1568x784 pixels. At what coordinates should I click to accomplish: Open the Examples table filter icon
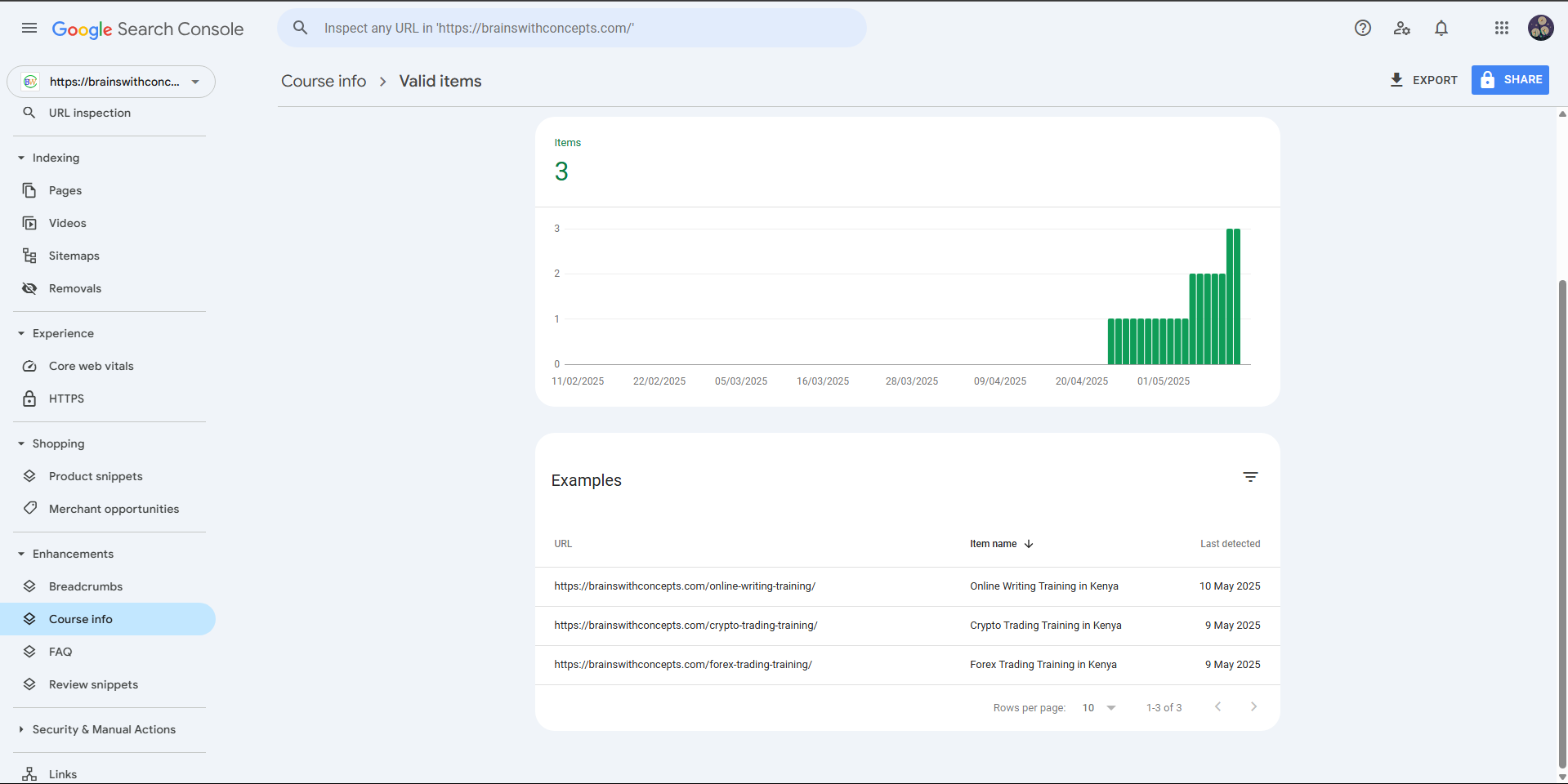click(x=1250, y=477)
